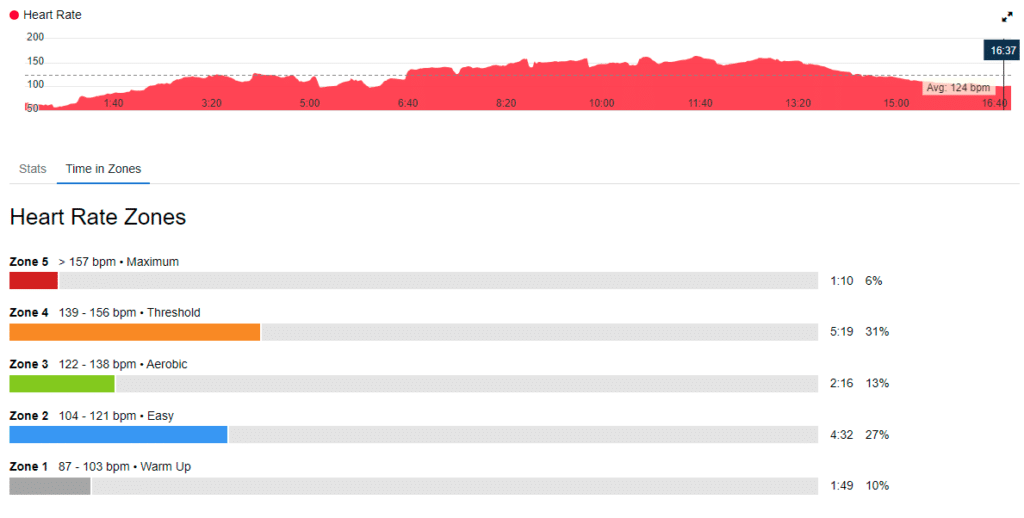
Task: Click the Avg: 124 bpm label
Action: click(958, 88)
